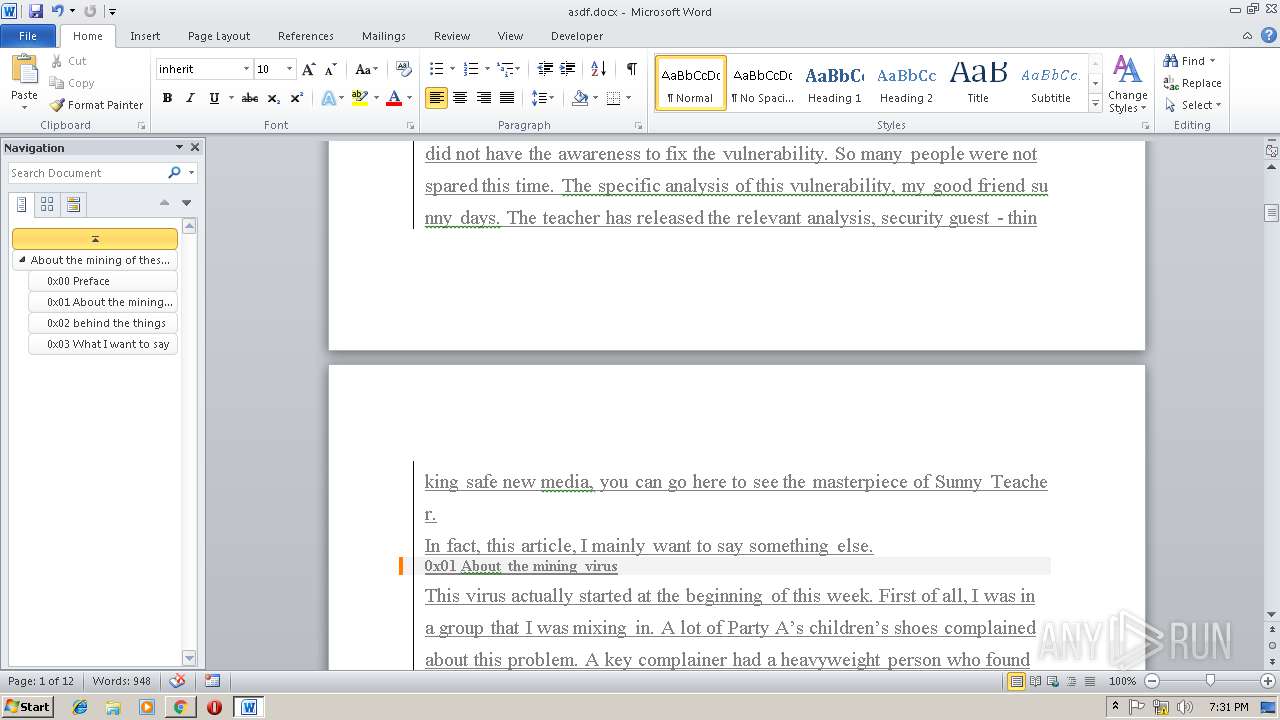Toggle Subscript formatting
1280x720 pixels.
tap(274, 98)
